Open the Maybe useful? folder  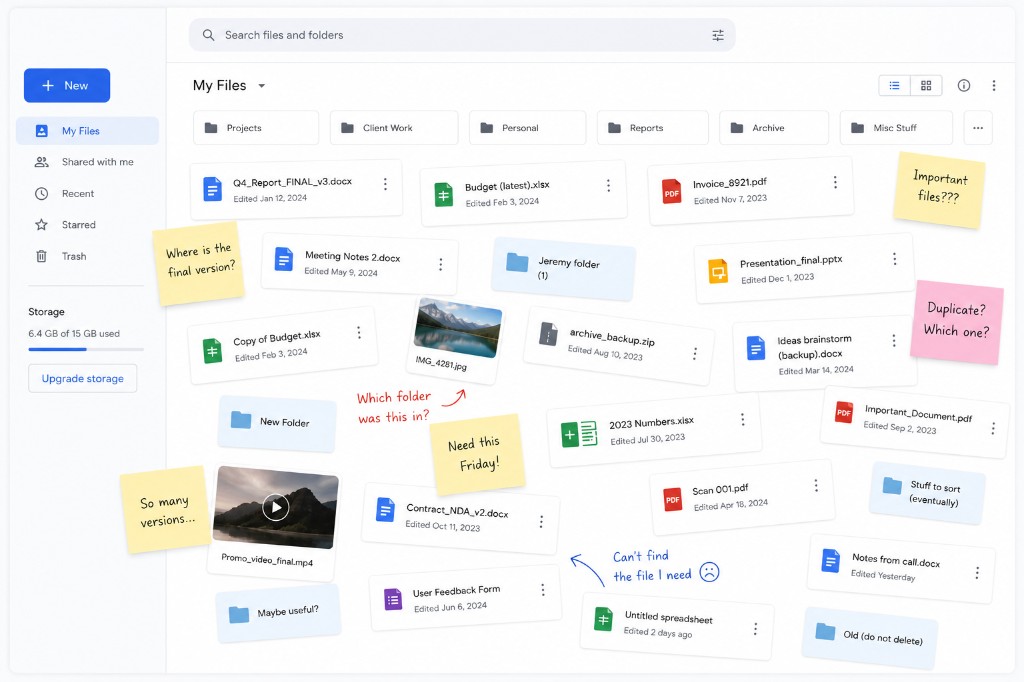tap(279, 613)
